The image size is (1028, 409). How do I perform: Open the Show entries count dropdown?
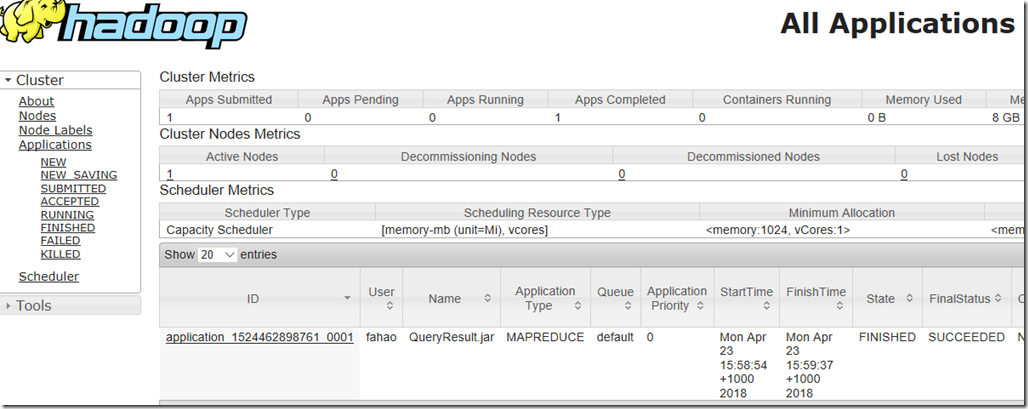218,255
